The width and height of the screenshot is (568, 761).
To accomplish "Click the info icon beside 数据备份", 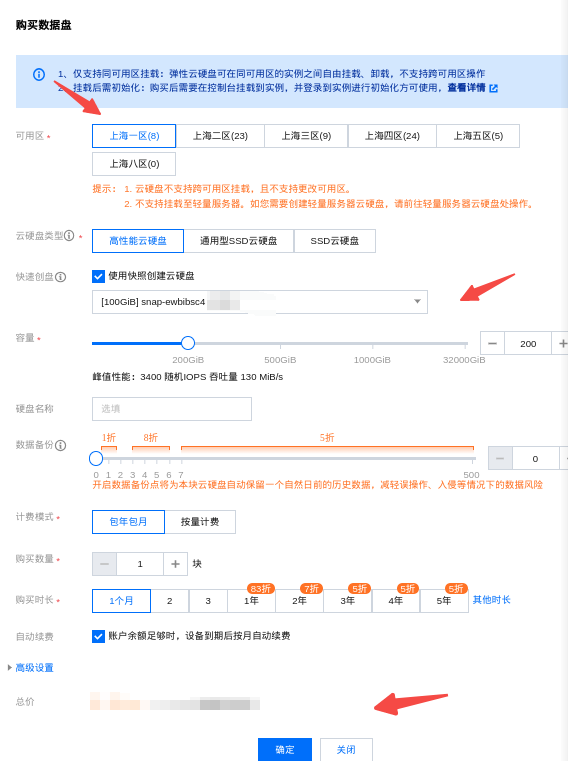I will (61, 445).
